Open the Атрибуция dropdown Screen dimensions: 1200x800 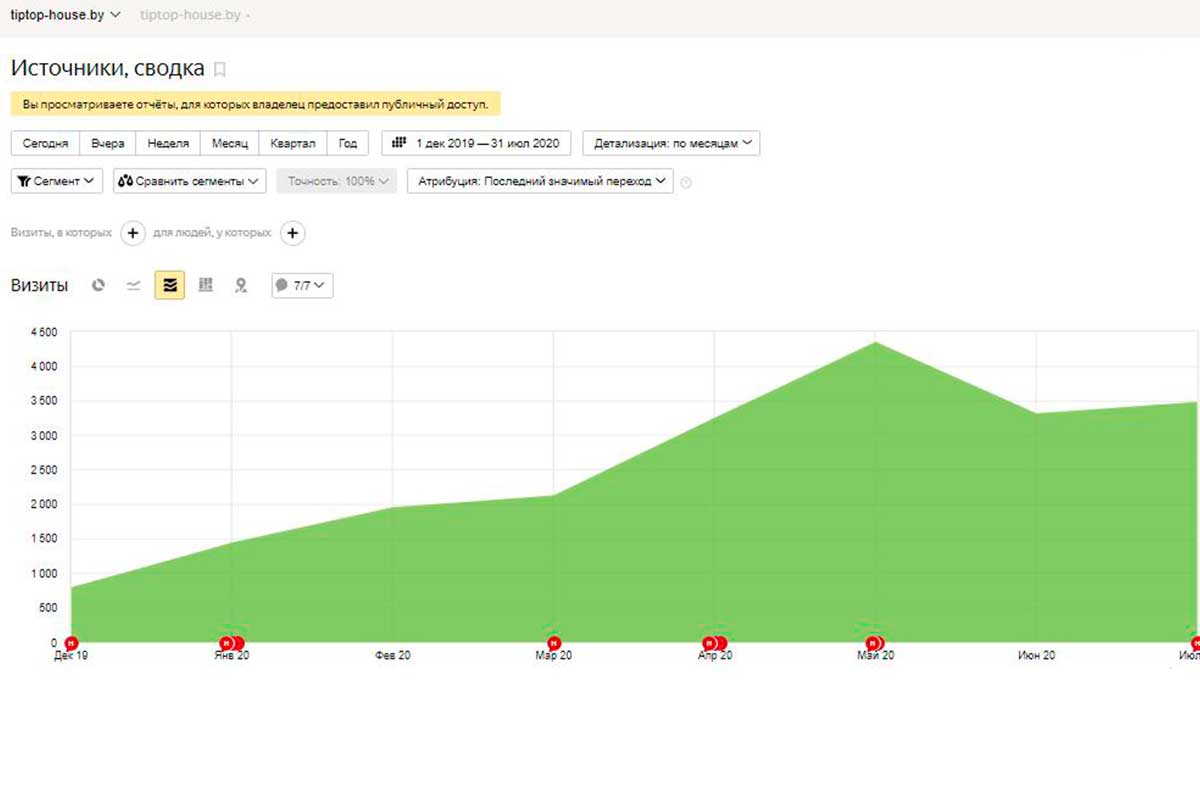click(x=540, y=181)
